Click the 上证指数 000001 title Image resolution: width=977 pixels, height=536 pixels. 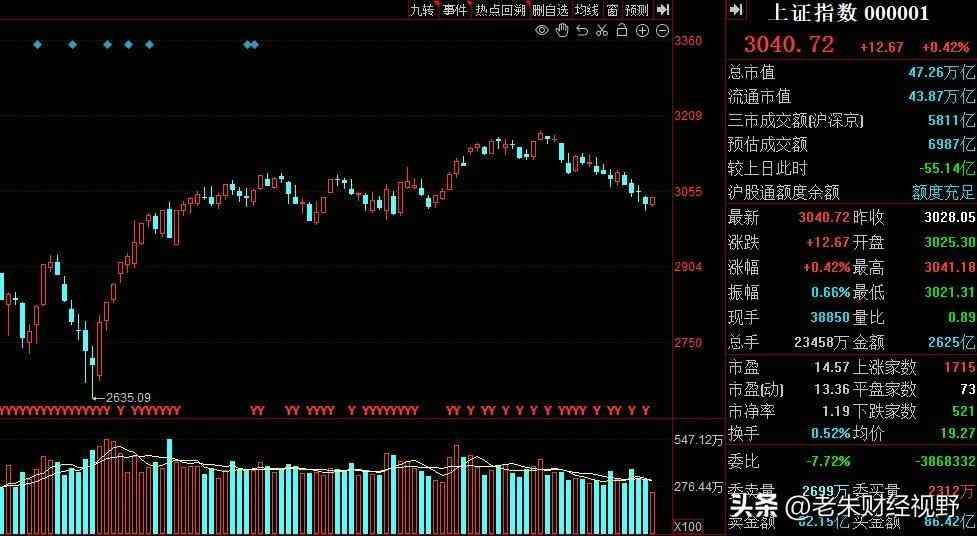(847, 13)
